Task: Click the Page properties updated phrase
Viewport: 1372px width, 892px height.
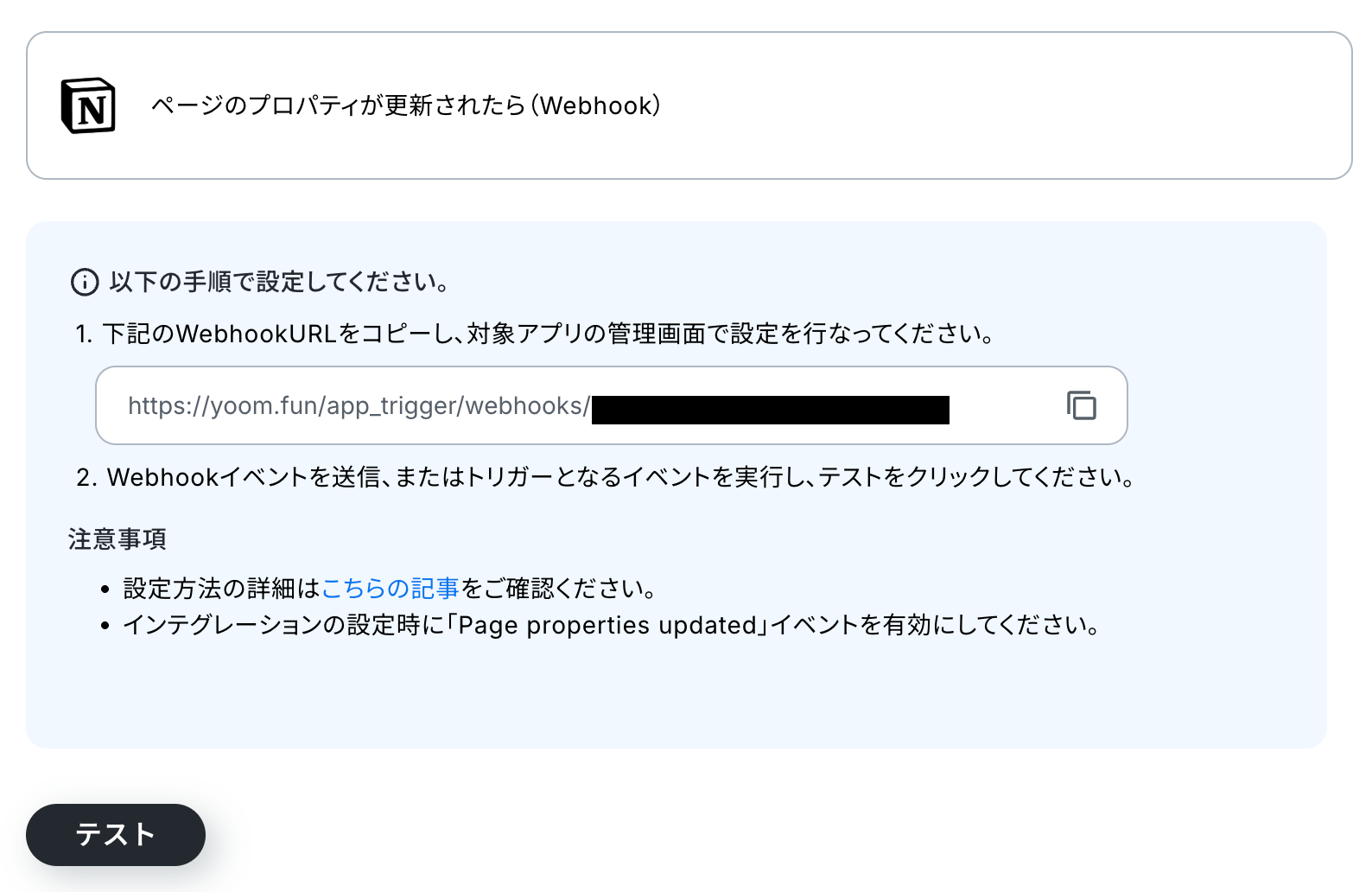Action: click(x=607, y=625)
